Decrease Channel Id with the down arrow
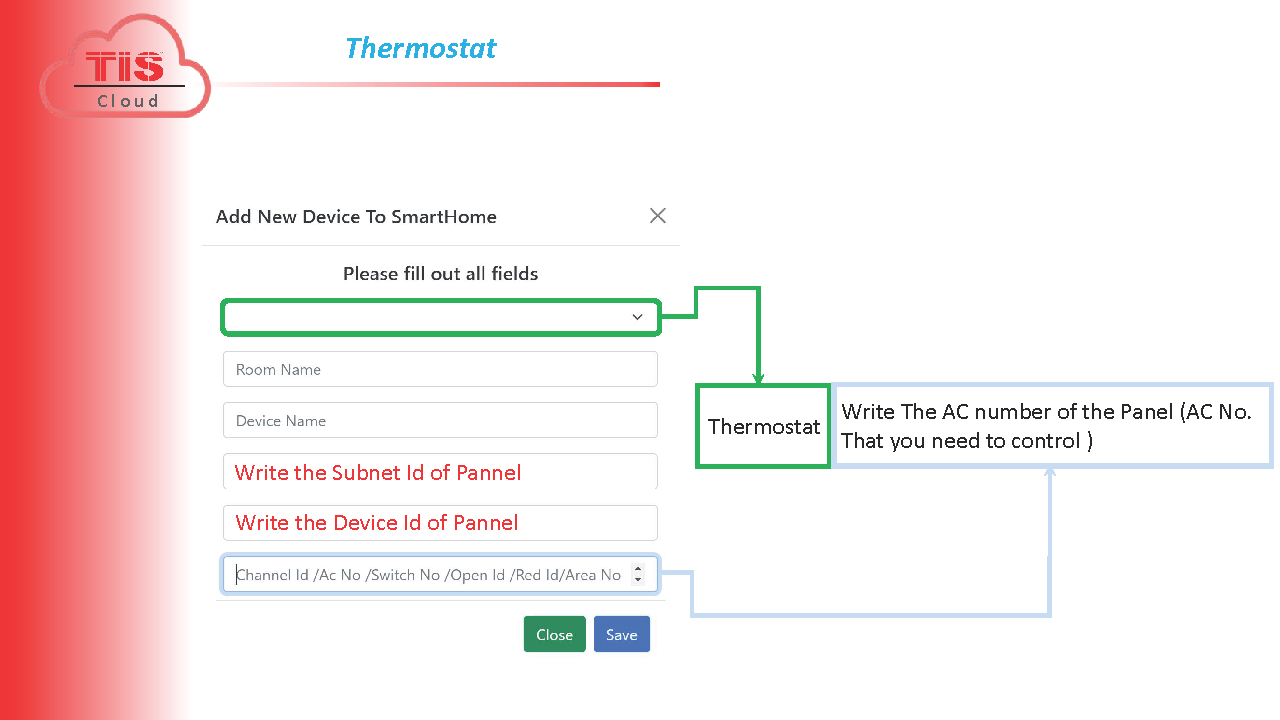This screenshot has width=1280, height=720. 638,580
